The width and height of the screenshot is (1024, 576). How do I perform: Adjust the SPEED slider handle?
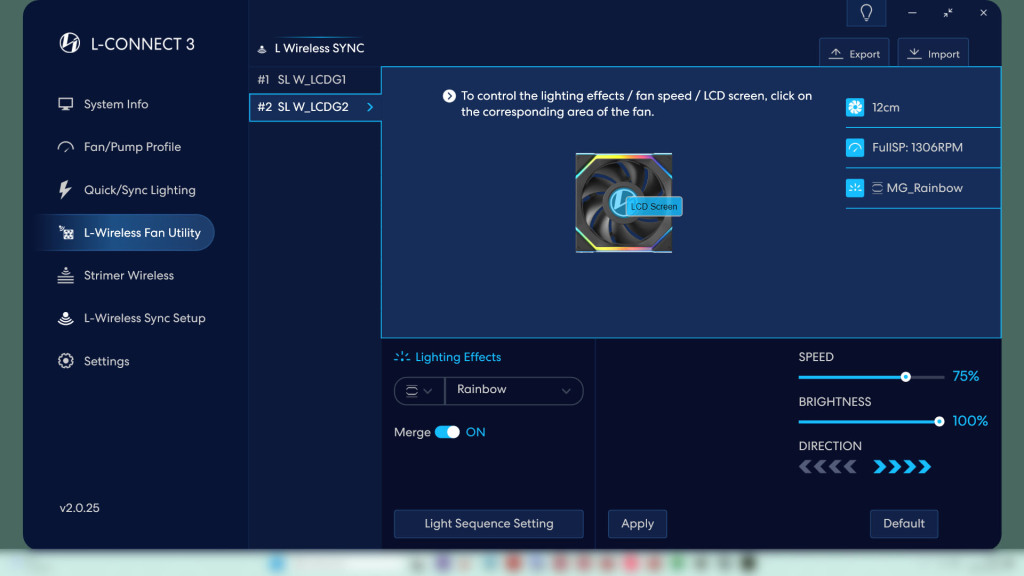906,377
